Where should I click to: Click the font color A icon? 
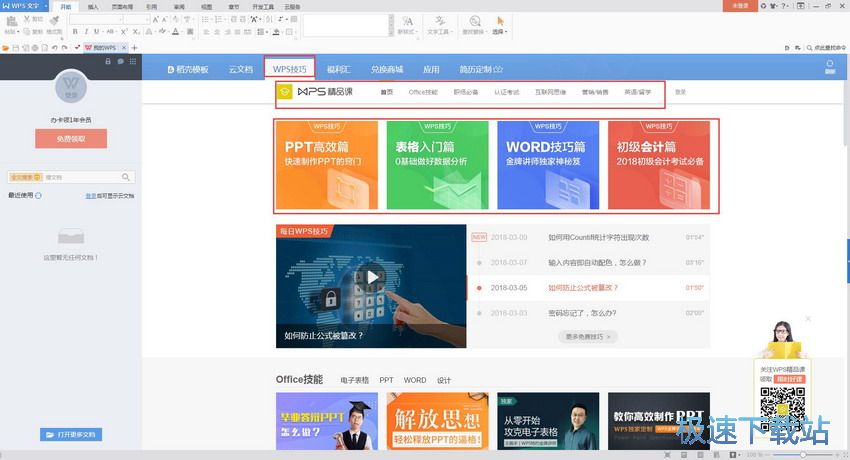[175, 32]
